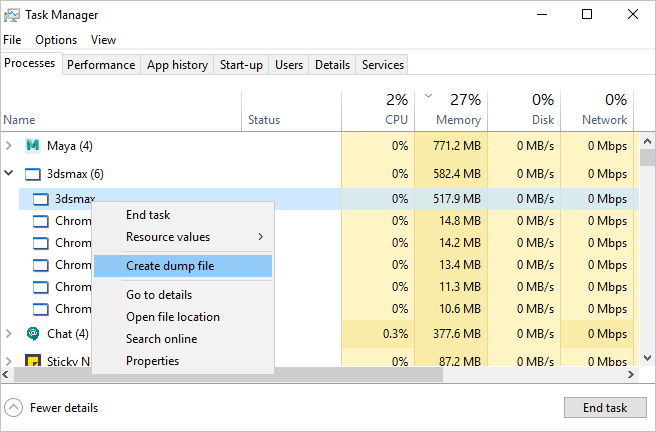Viewport: 656px width, 432px height.
Task: Open the View menu
Action: tap(103, 40)
